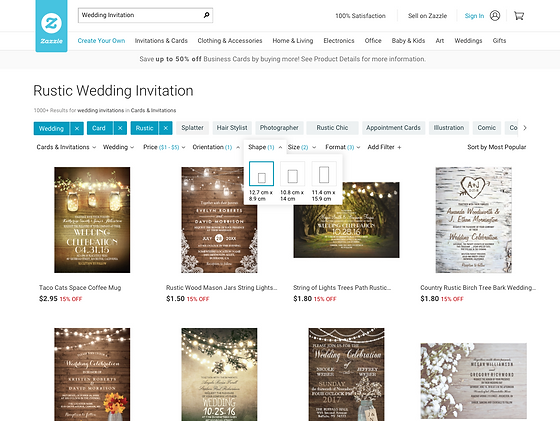Open the Price filter dropdown
This screenshot has width=560, height=421.
(164, 147)
